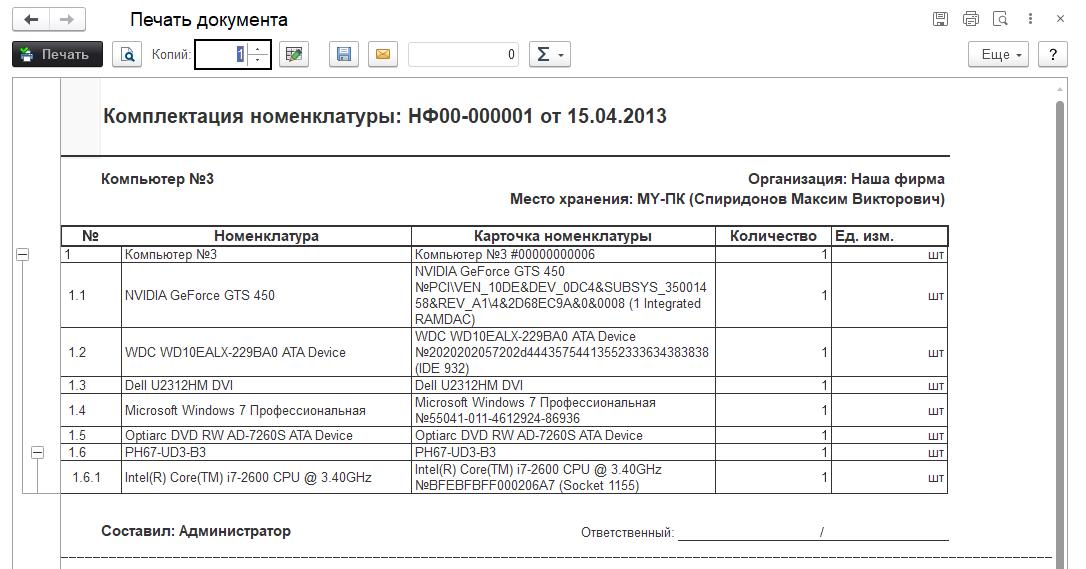Click row number 1.3 cell
1086x569 pixels.
pos(91,386)
